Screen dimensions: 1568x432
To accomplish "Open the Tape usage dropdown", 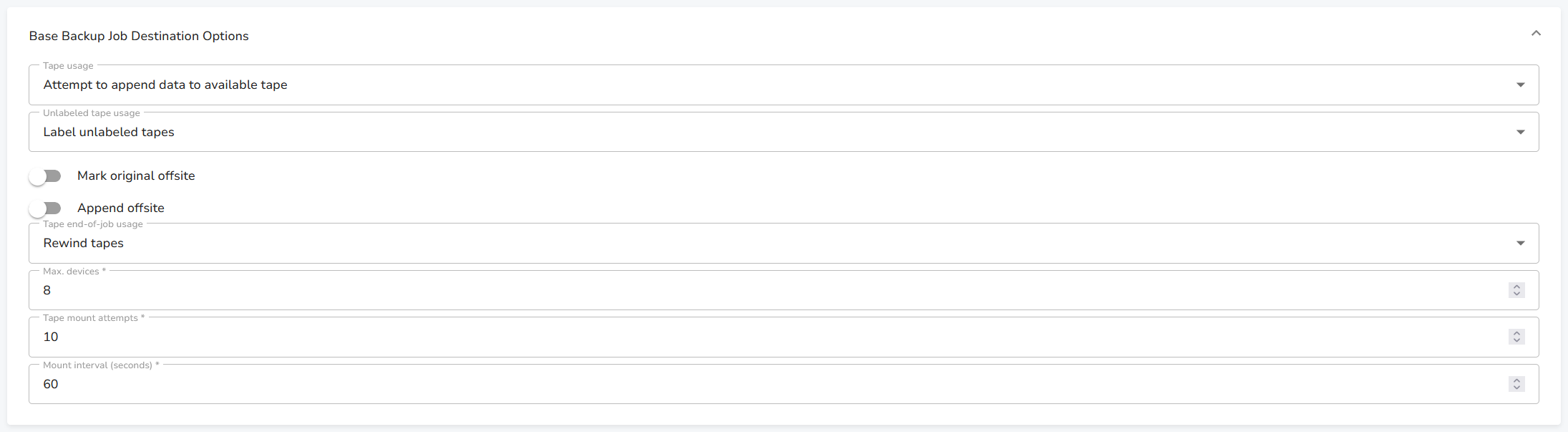I will coord(783,85).
